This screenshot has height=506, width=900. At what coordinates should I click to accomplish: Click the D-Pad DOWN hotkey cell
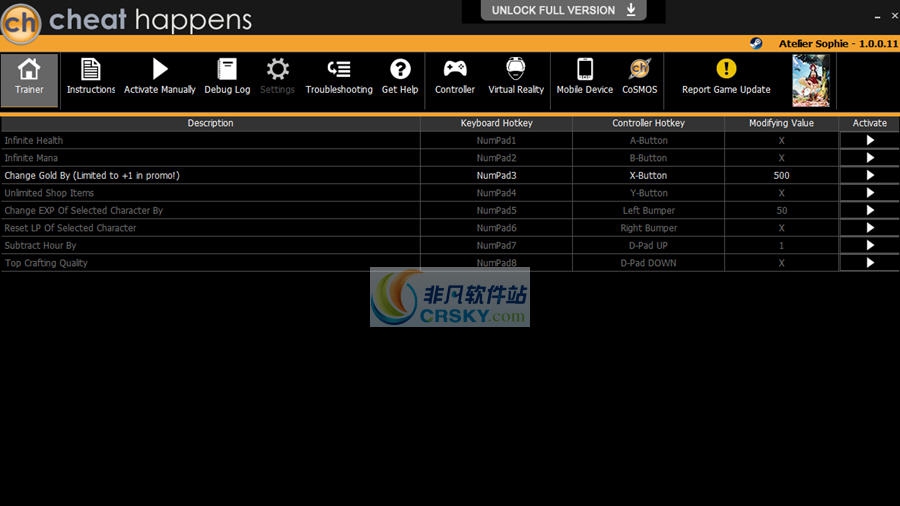tap(649, 263)
